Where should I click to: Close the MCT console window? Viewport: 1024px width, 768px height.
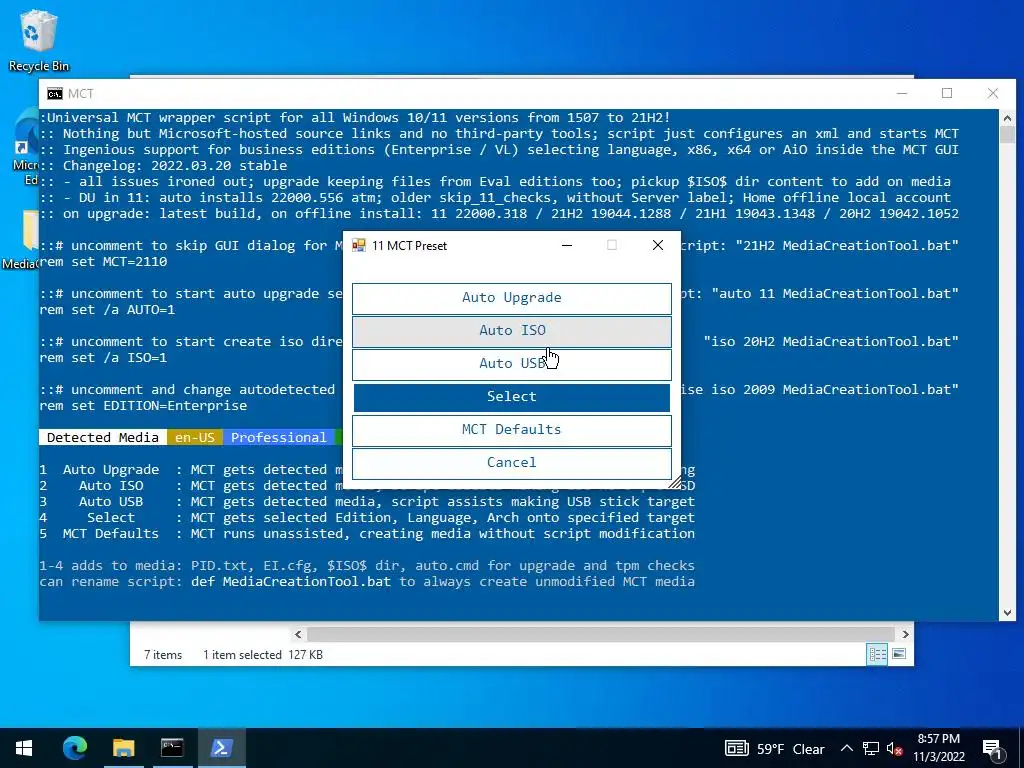[993, 93]
